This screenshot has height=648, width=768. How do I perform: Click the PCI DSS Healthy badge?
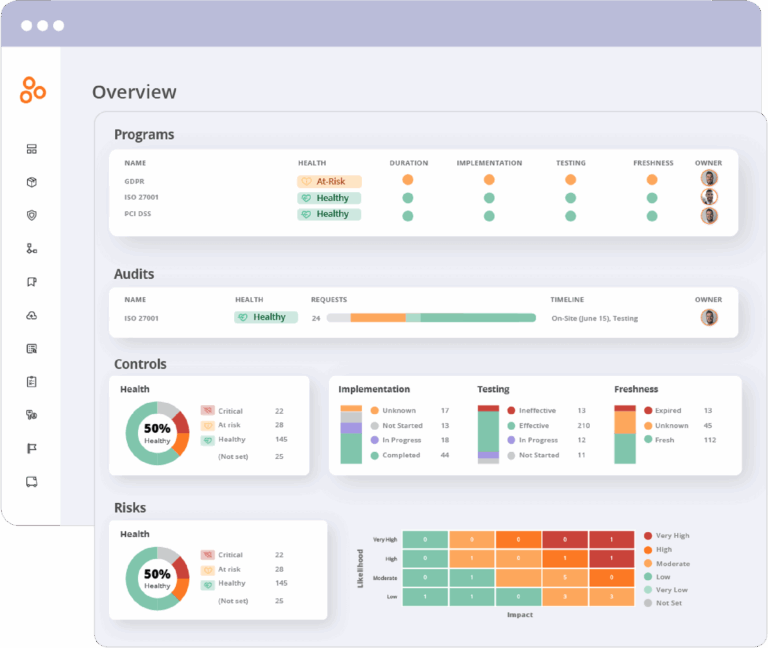tap(329, 214)
